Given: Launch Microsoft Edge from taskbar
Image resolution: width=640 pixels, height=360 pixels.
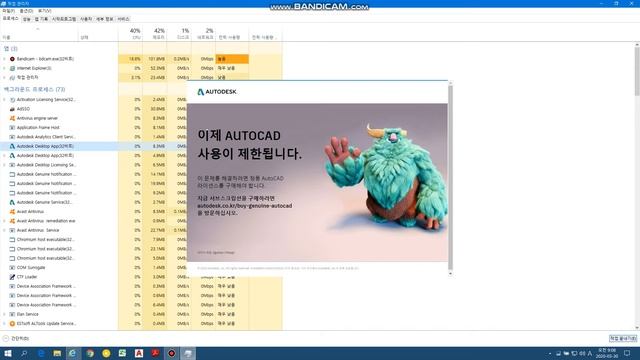Looking at the screenshot, I should (41, 353).
